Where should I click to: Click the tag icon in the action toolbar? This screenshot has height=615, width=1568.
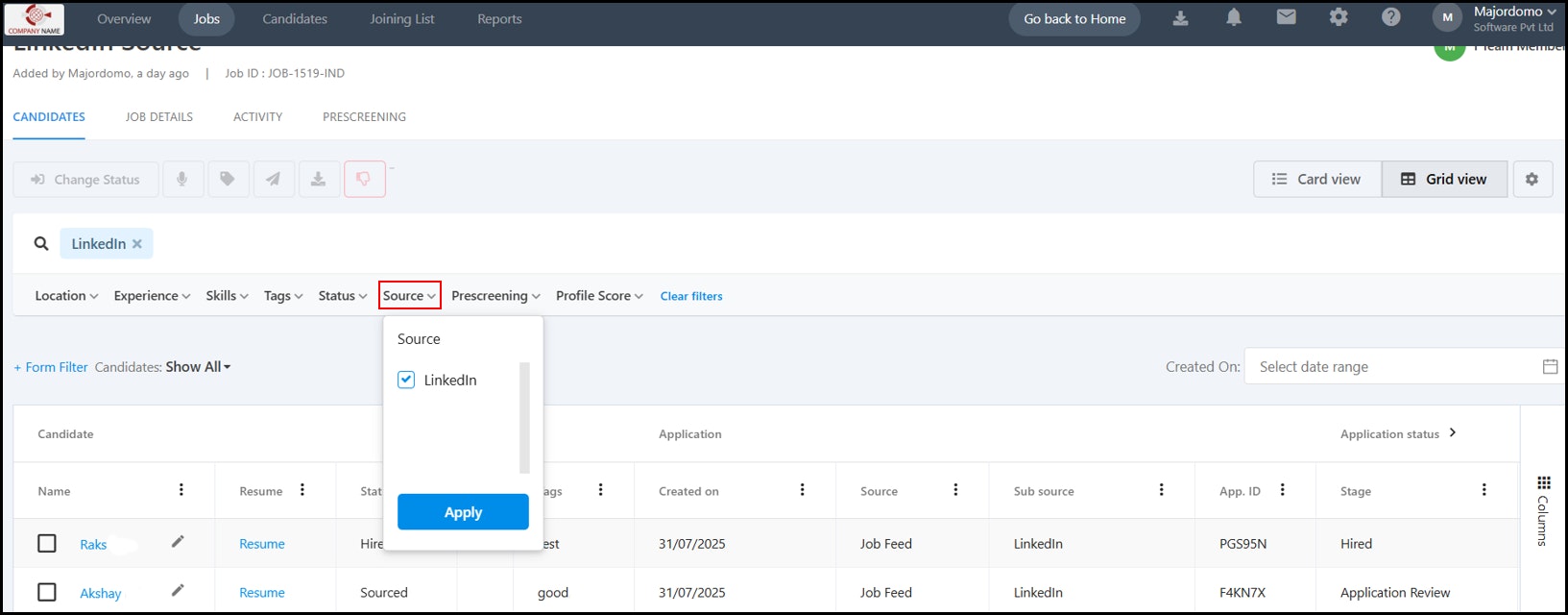click(x=228, y=180)
